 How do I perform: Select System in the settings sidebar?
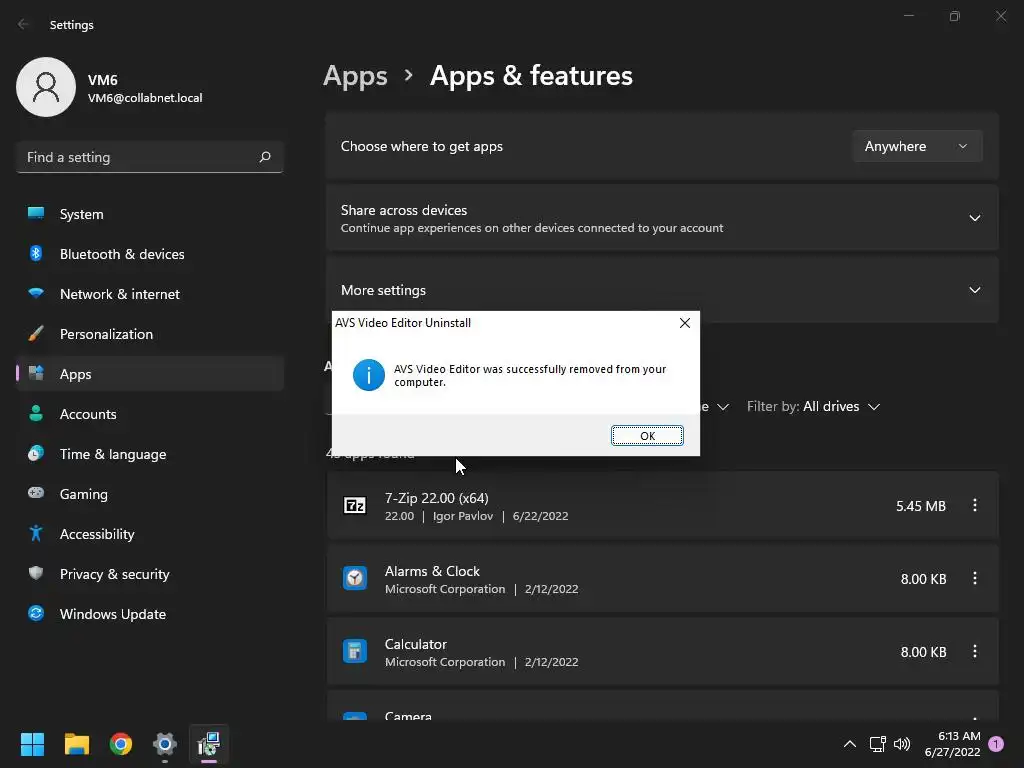point(81,214)
